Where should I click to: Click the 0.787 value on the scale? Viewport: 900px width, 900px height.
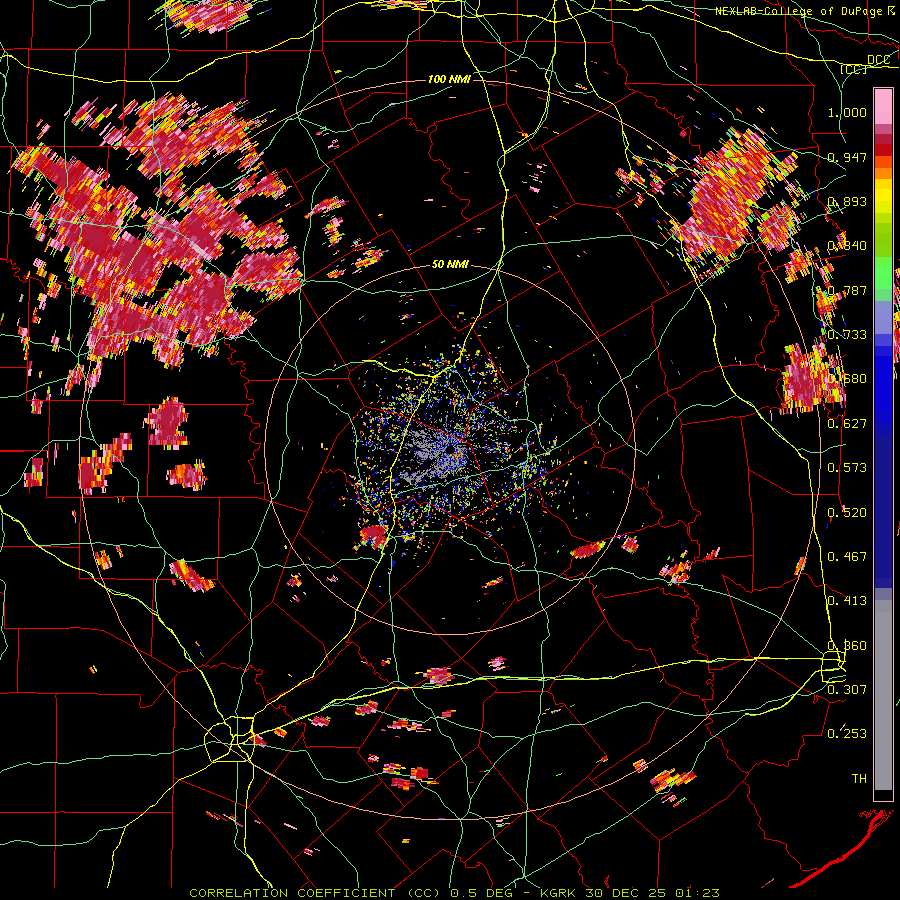coord(847,290)
